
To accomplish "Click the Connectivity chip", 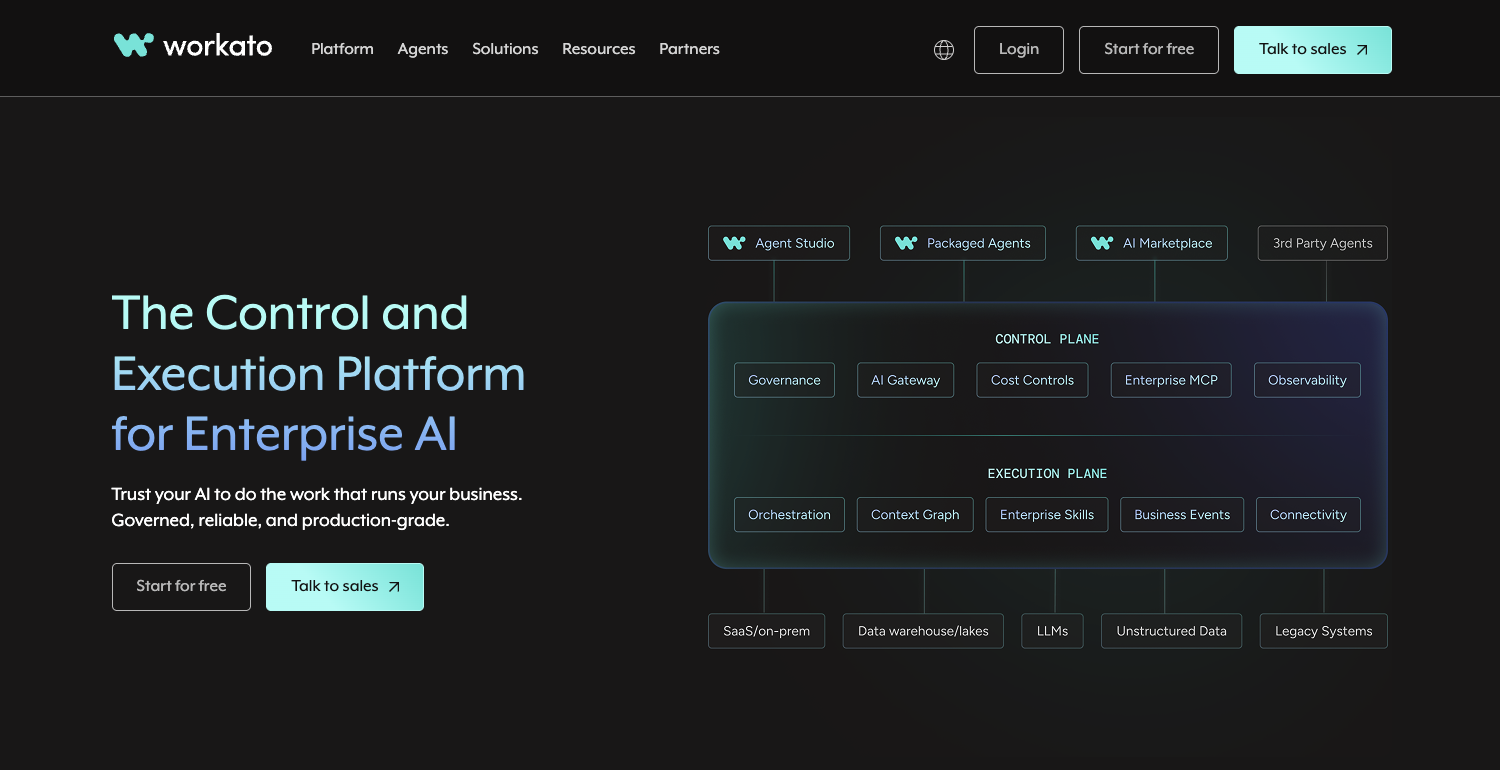I will (1308, 515).
